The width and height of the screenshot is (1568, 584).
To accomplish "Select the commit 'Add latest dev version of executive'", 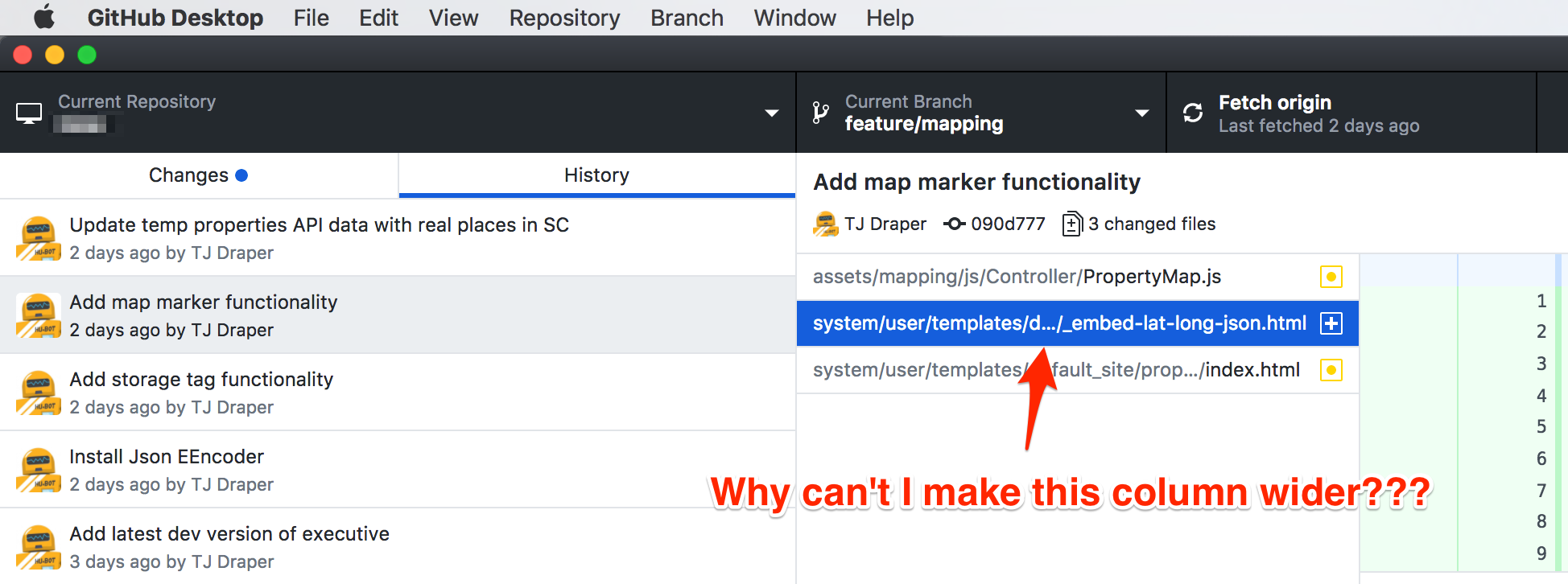I will pos(398,546).
